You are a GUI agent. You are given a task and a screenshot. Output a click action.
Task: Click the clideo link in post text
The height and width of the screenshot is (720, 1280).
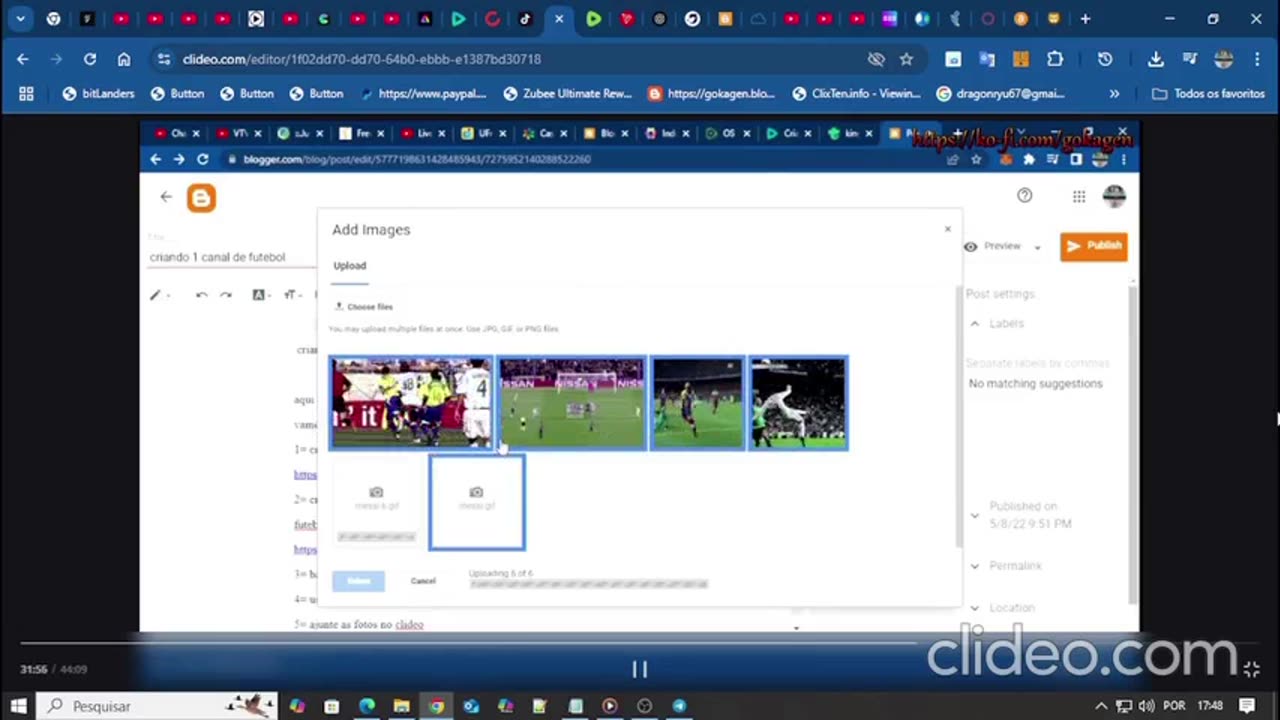point(409,625)
